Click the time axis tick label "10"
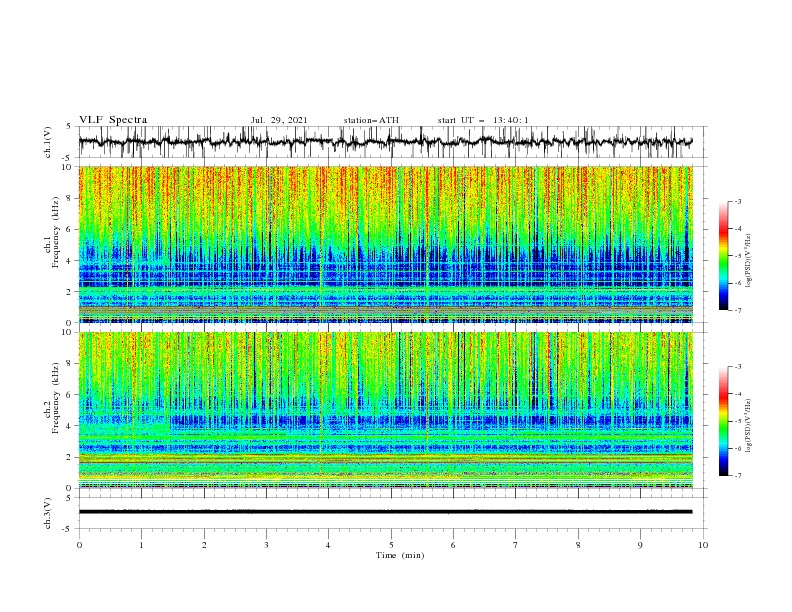The image size is (792, 612). pyautogui.click(x=703, y=545)
